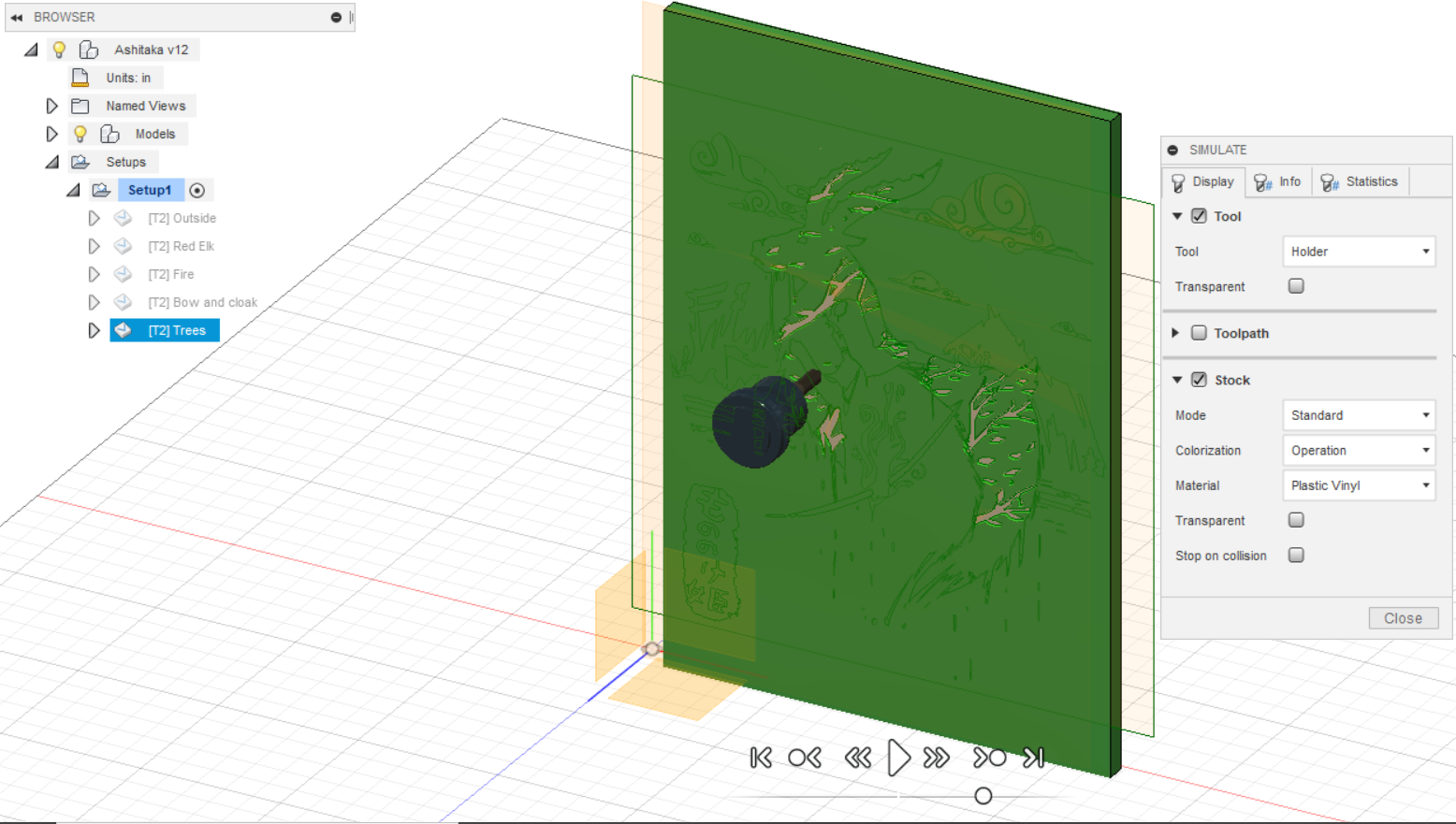Toggle the Transparent checkbox under Tool
1456x824 pixels.
tap(1296, 285)
